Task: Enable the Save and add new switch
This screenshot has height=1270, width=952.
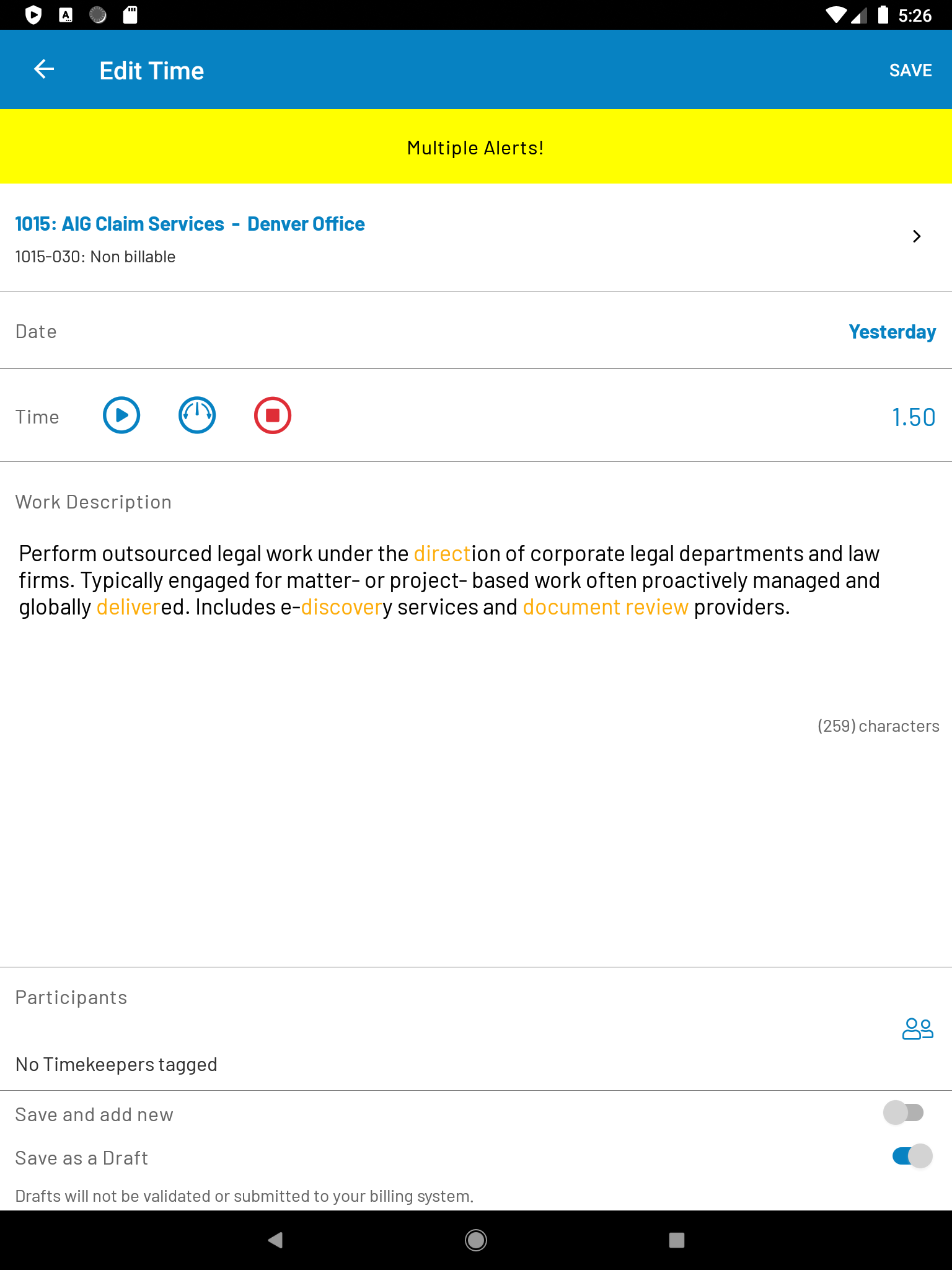Action: click(904, 1112)
